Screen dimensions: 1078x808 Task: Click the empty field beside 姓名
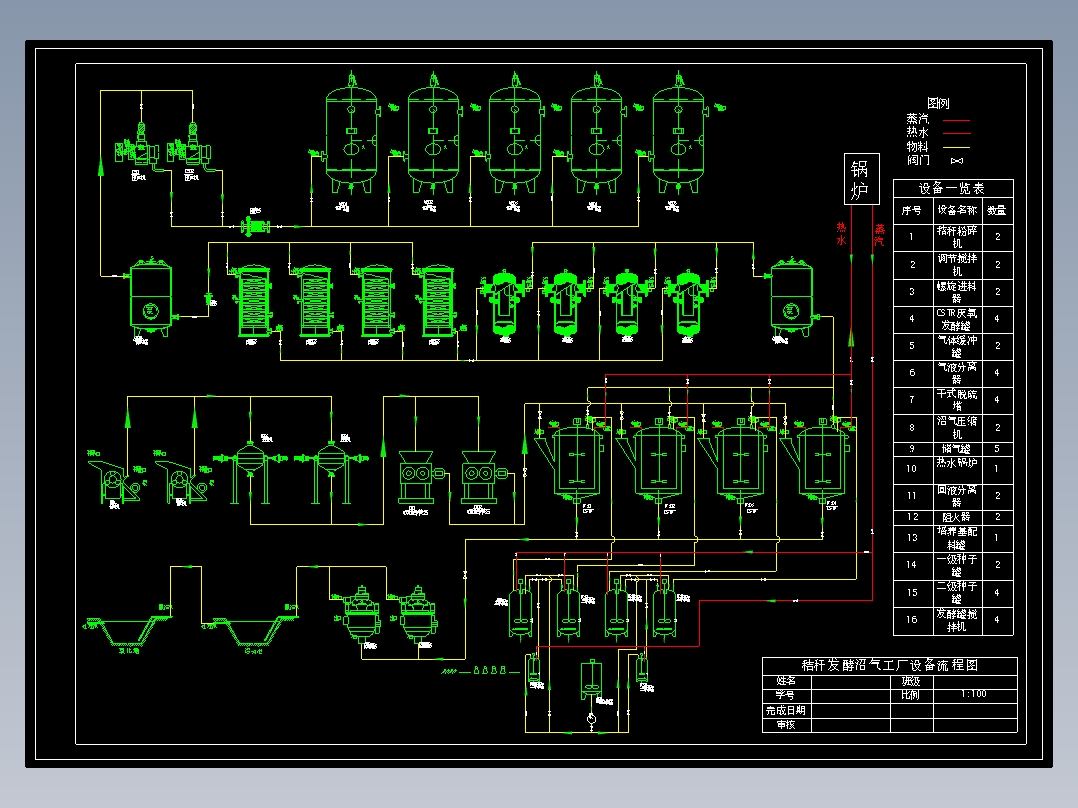coord(851,681)
